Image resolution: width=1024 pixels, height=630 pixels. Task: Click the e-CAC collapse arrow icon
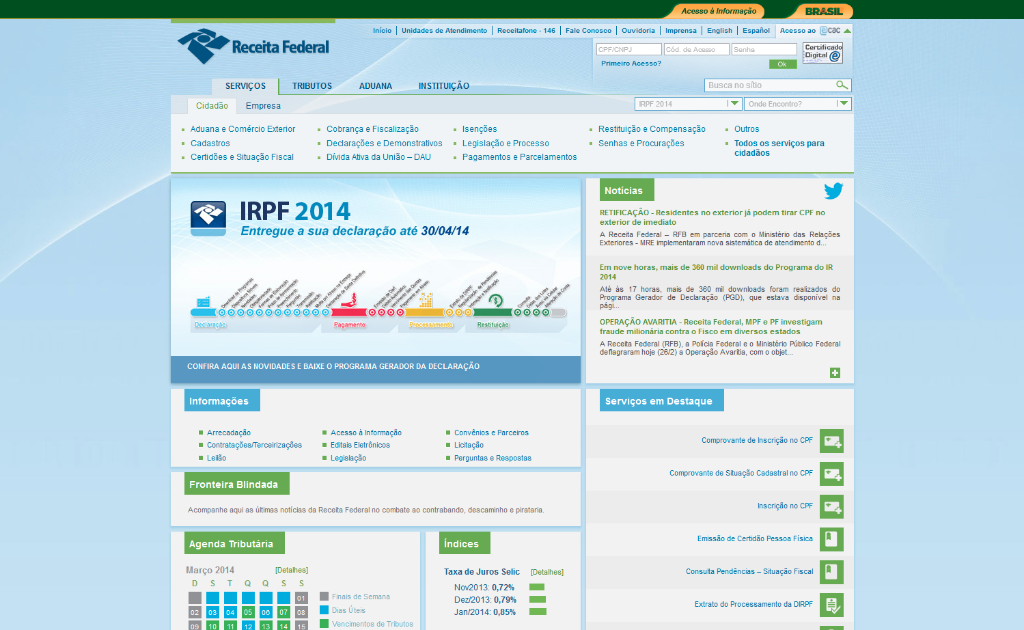[847, 31]
